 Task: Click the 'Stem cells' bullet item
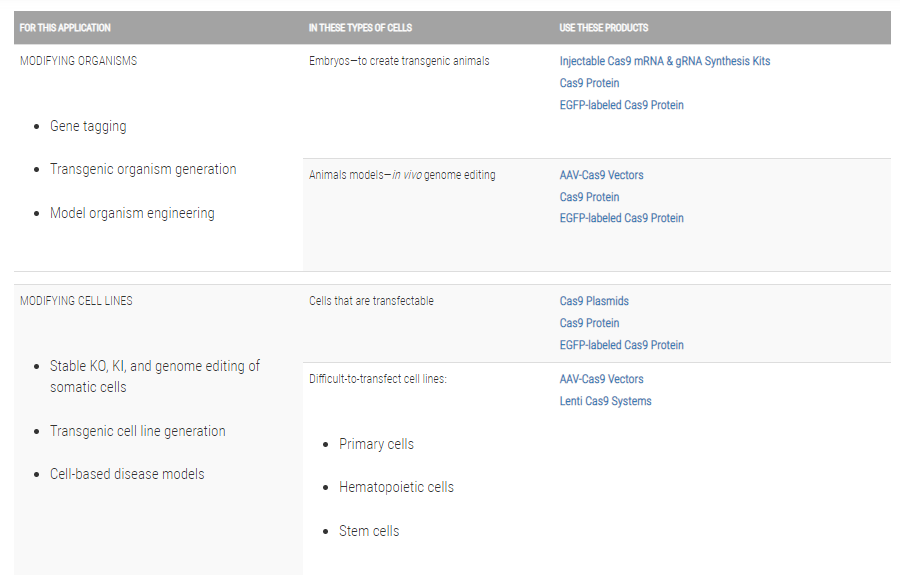[x=369, y=531]
